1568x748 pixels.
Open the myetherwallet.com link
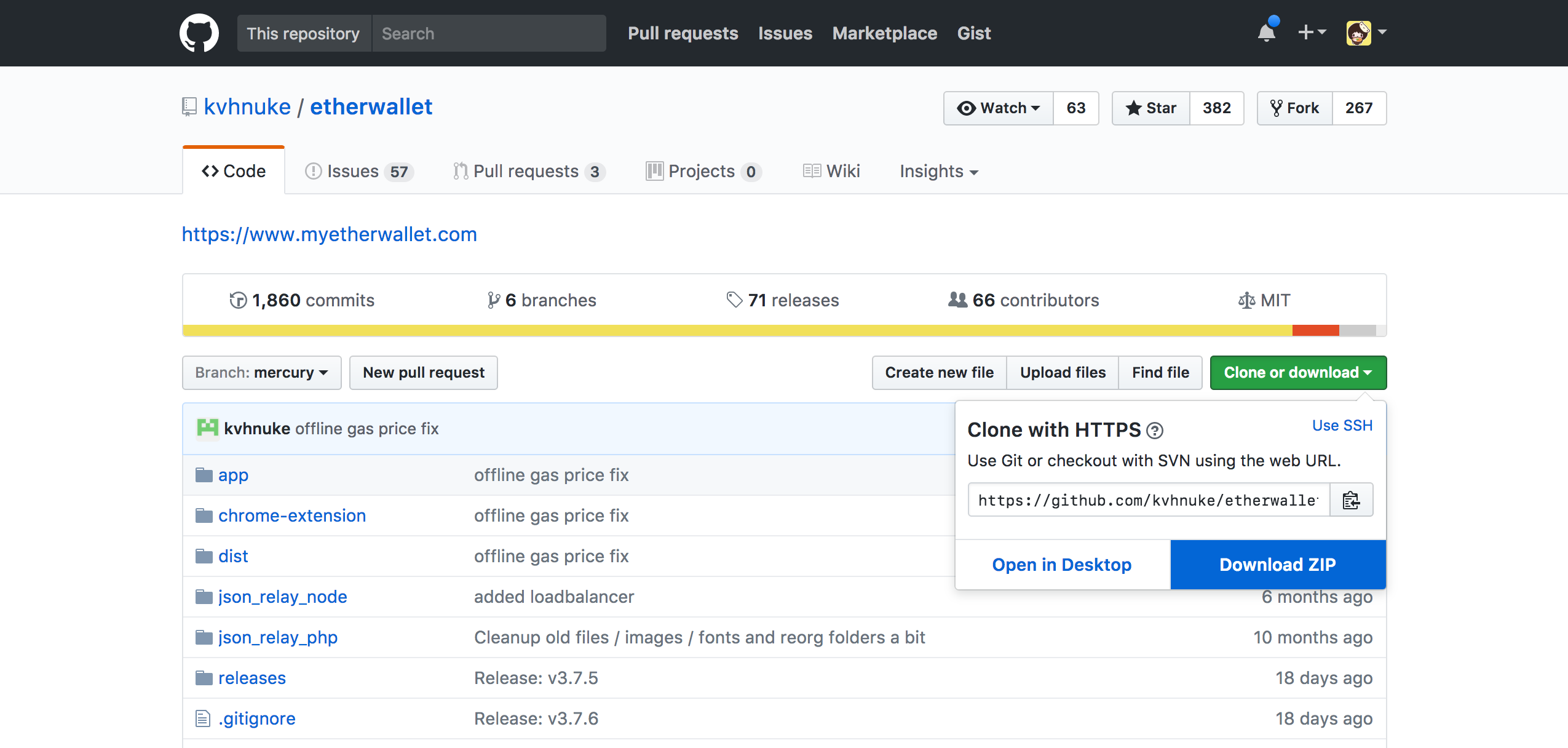[330, 234]
